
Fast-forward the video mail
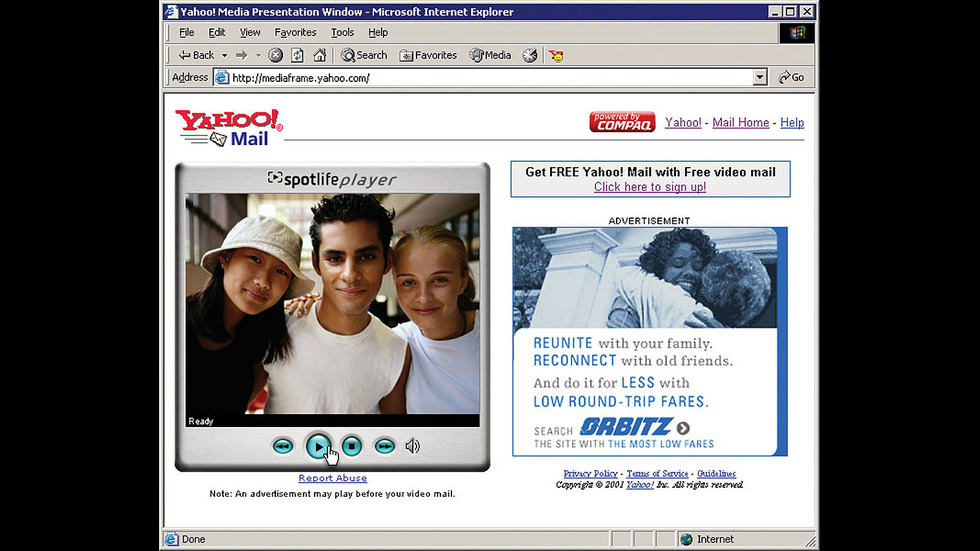pyautogui.click(x=384, y=446)
